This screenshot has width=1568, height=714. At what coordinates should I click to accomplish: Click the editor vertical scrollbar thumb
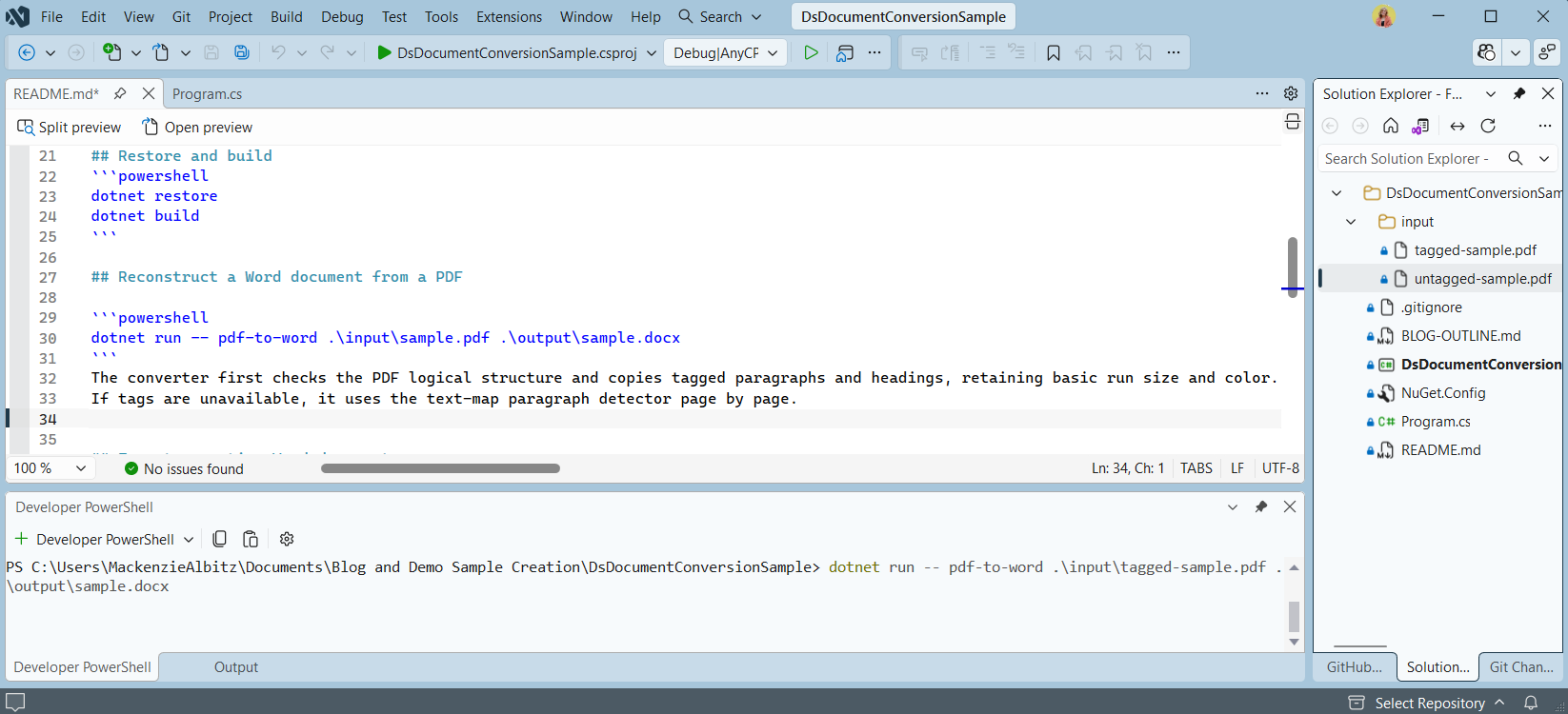[1293, 267]
